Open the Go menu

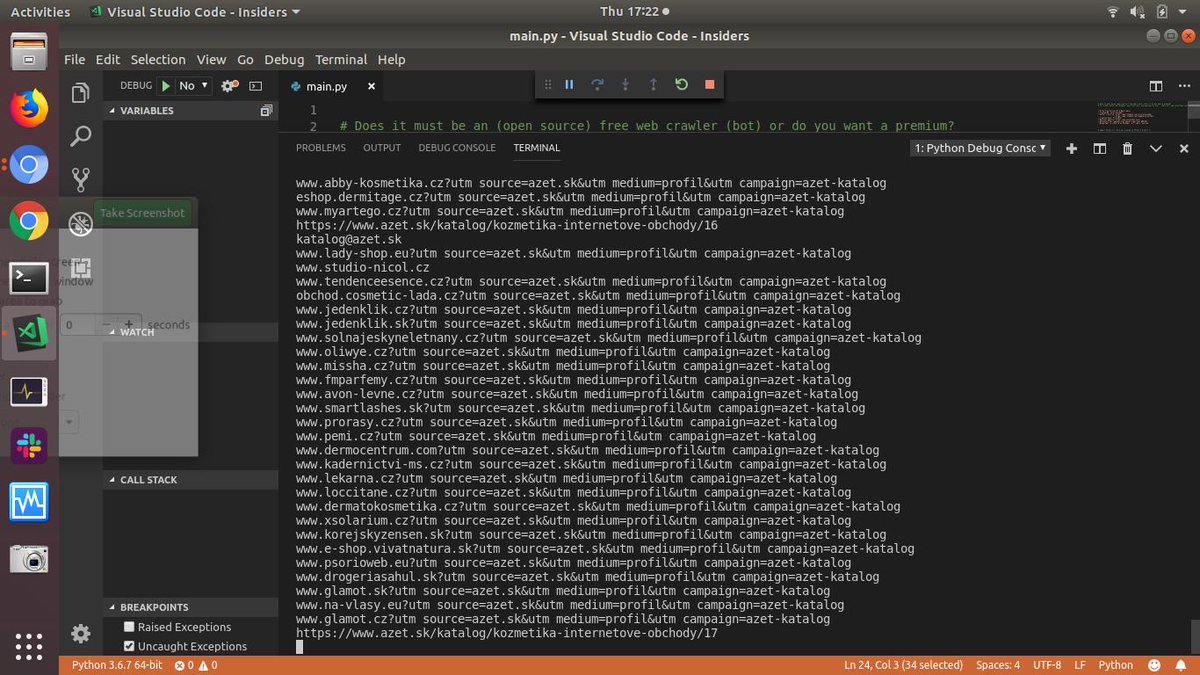point(245,60)
